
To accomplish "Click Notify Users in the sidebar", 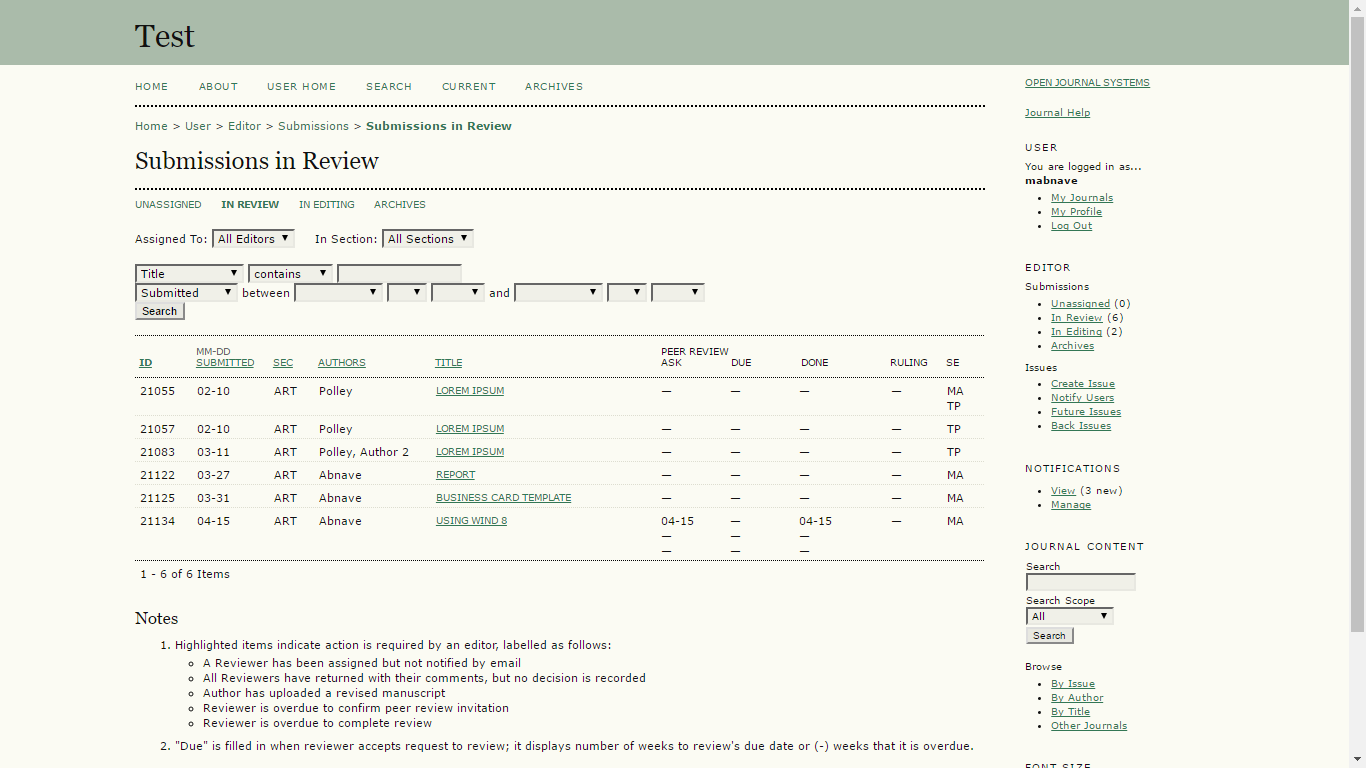I will coord(1082,398).
